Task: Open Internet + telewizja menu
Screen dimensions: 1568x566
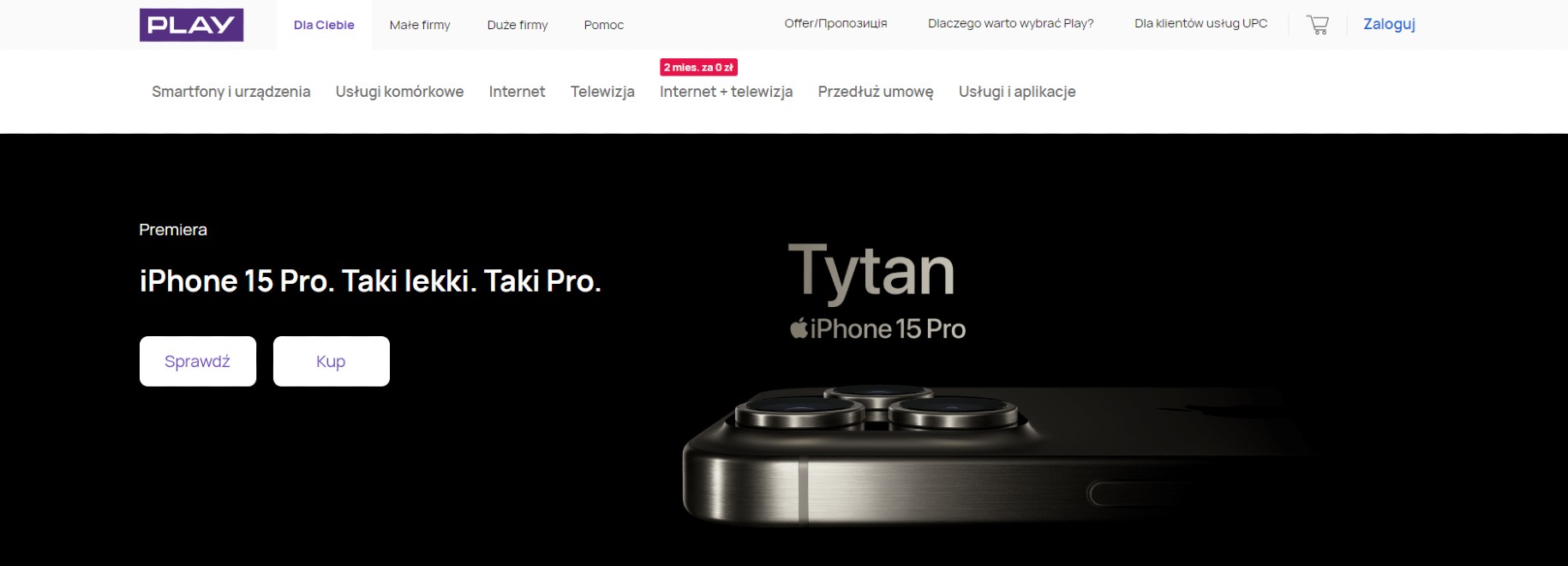Action: tap(726, 92)
